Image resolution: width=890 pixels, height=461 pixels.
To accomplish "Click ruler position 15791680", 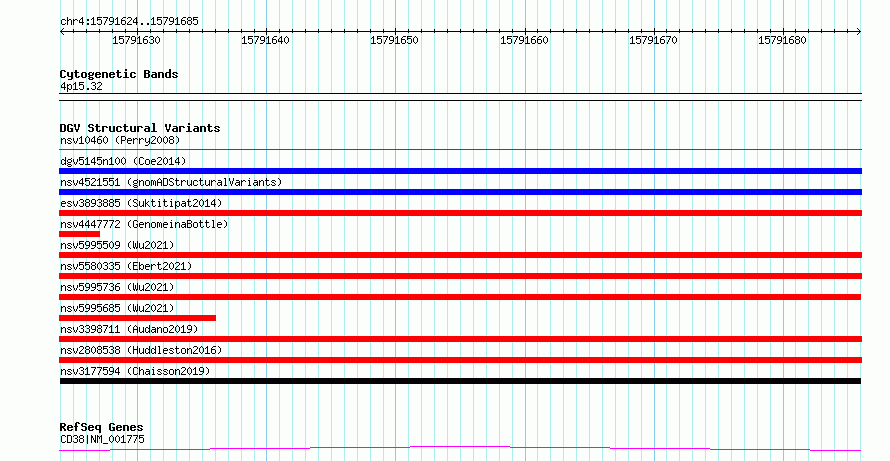I will pos(782,40).
